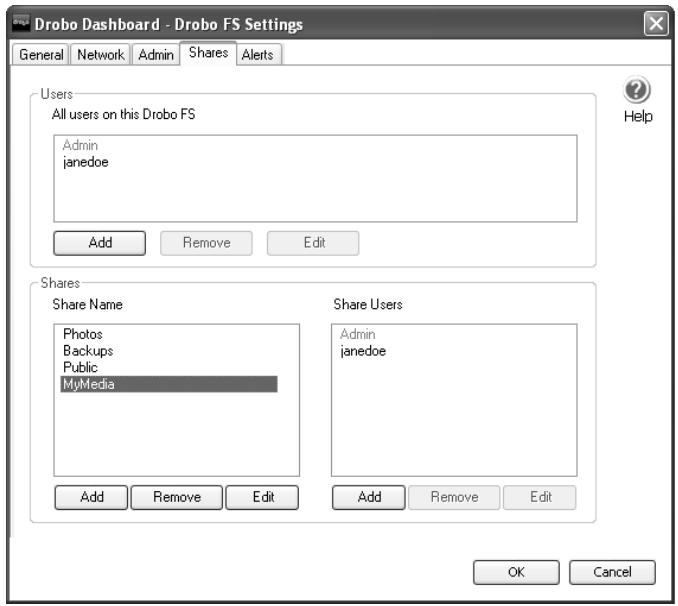Select the Shares tab
This screenshot has height=606, width=678.
tap(208, 53)
